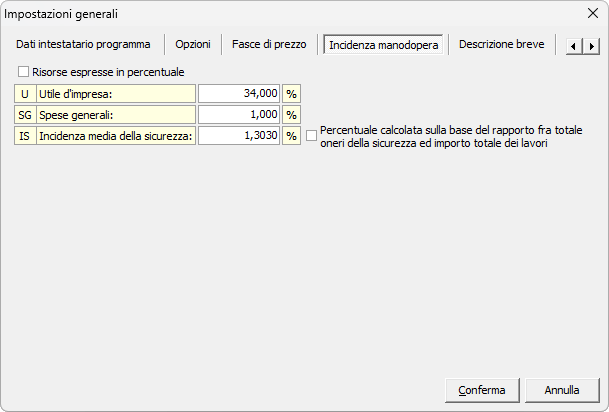The height and width of the screenshot is (412, 609).
Task: Switch to the Opzioni tab
Action: [x=193, y=45]
